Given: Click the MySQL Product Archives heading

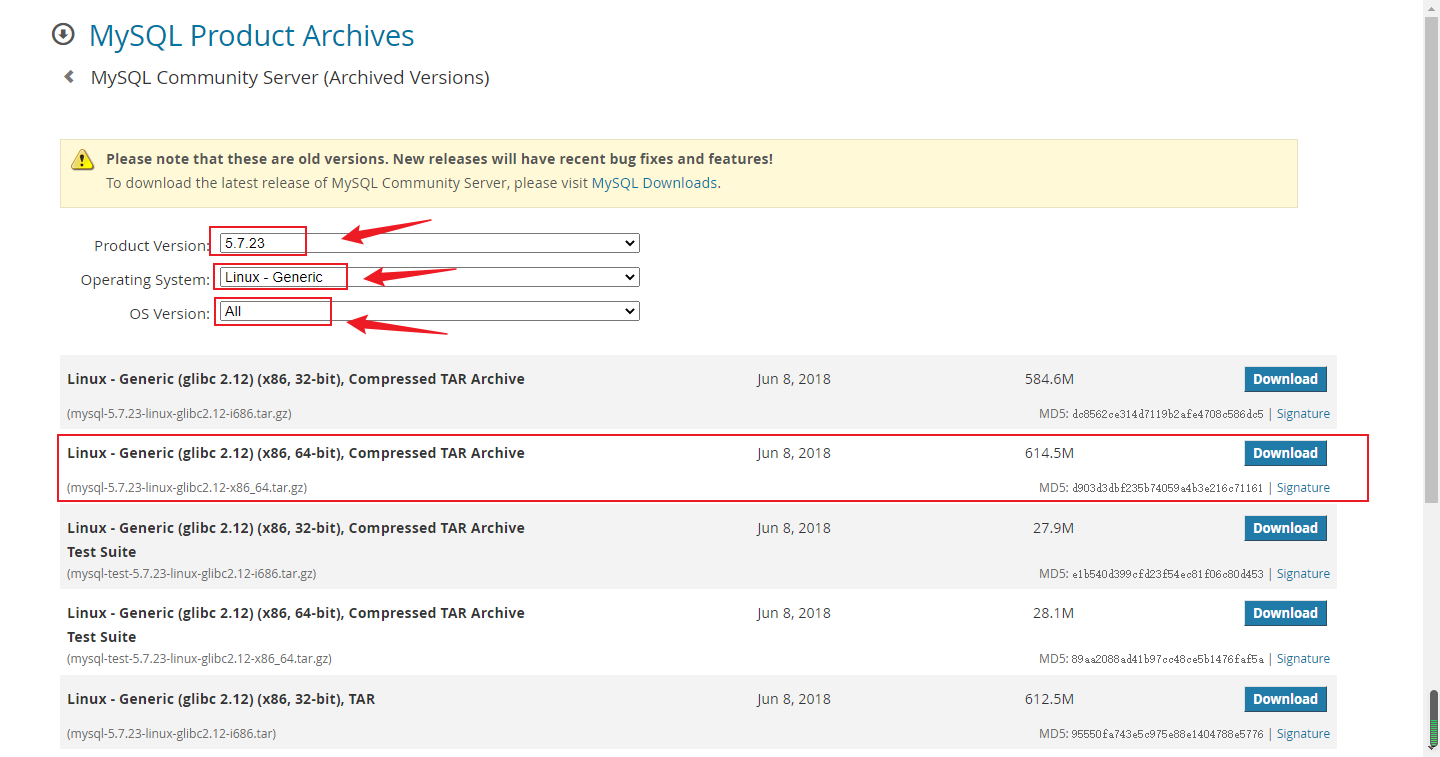Looking at the screenshot, I should (251, 35).
